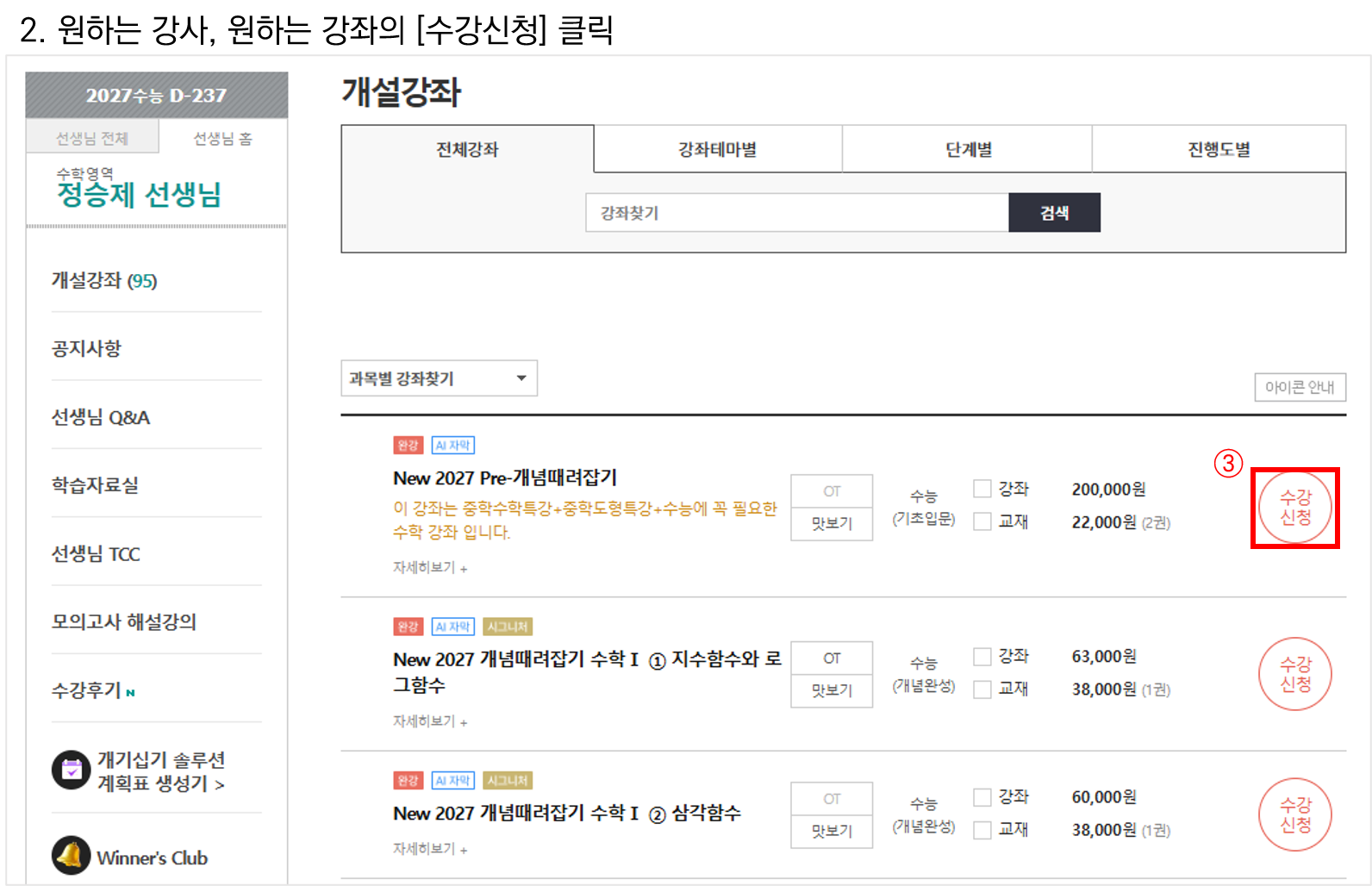The height and width of the screenshot is (886, 1372).
Task: Click 완강 badge on 지수함수와 로그함수 course
Action: point(408,627)
